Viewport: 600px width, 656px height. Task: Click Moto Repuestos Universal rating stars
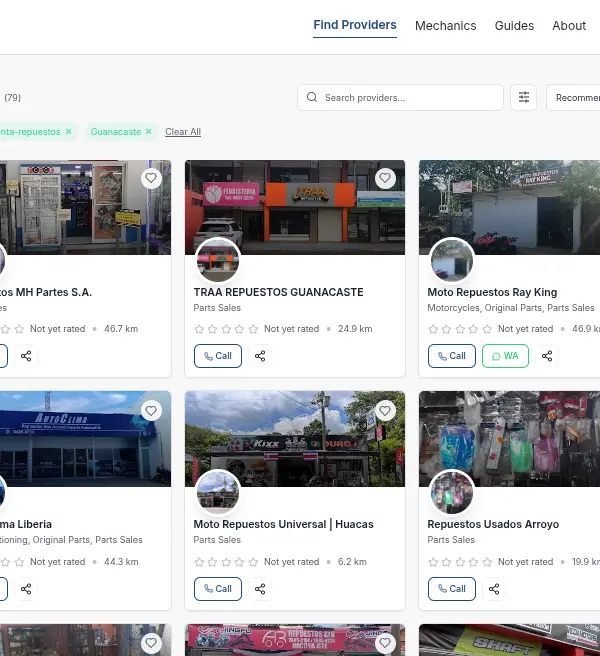(x=226, y=562)
